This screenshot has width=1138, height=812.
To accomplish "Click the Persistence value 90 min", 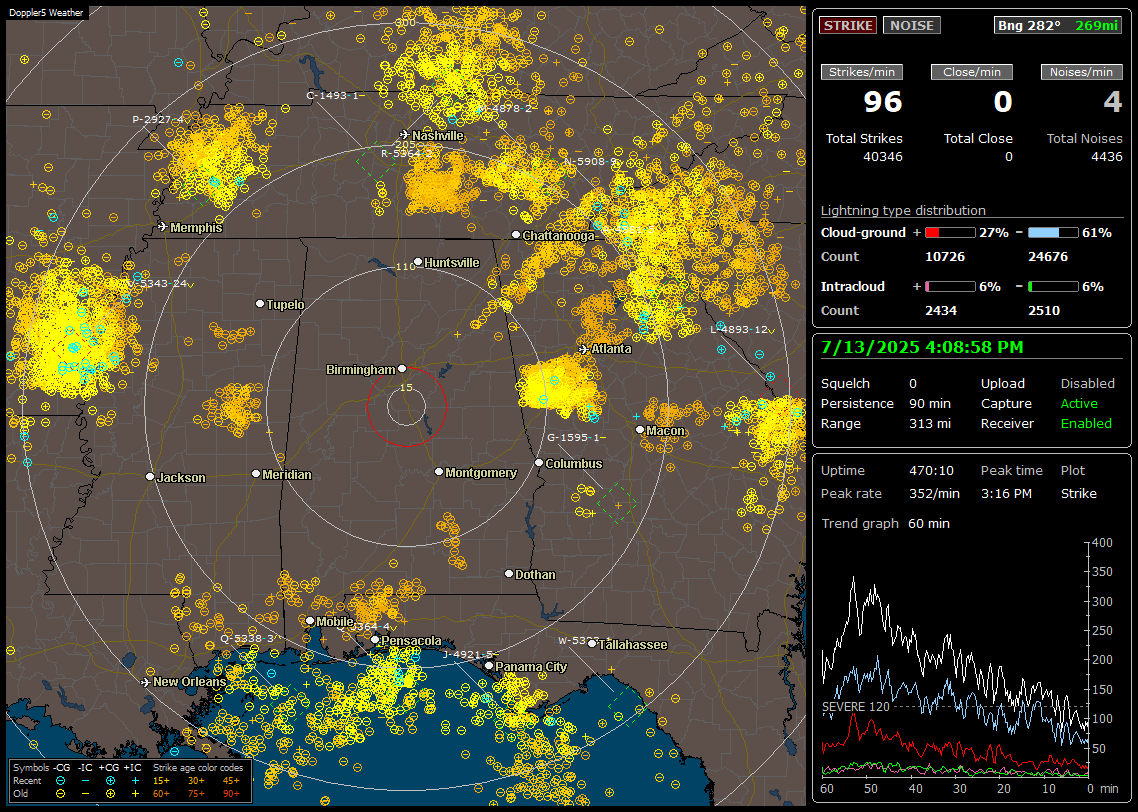I will tap(930, 403).
